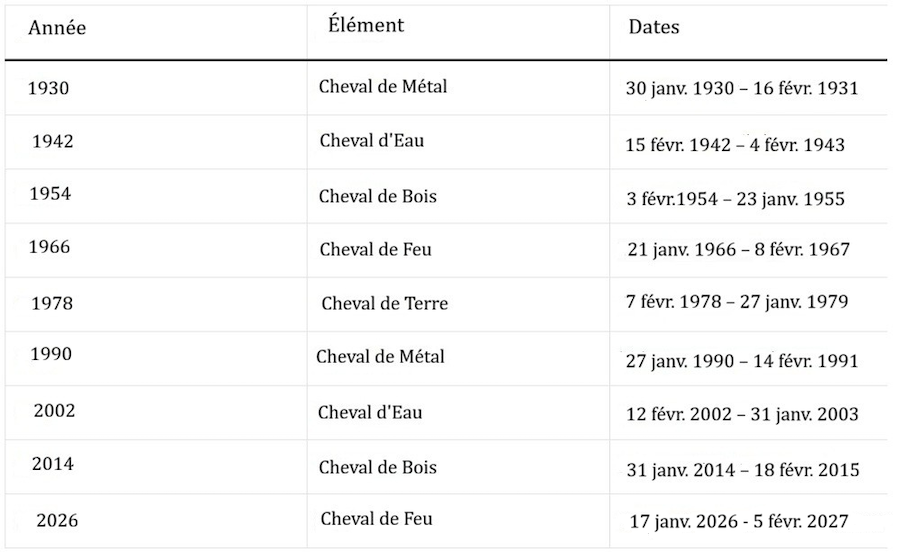This screenshot has width=900, height=552.
Task: Select the 1978 year cell
Action: (x=52, y=303)
